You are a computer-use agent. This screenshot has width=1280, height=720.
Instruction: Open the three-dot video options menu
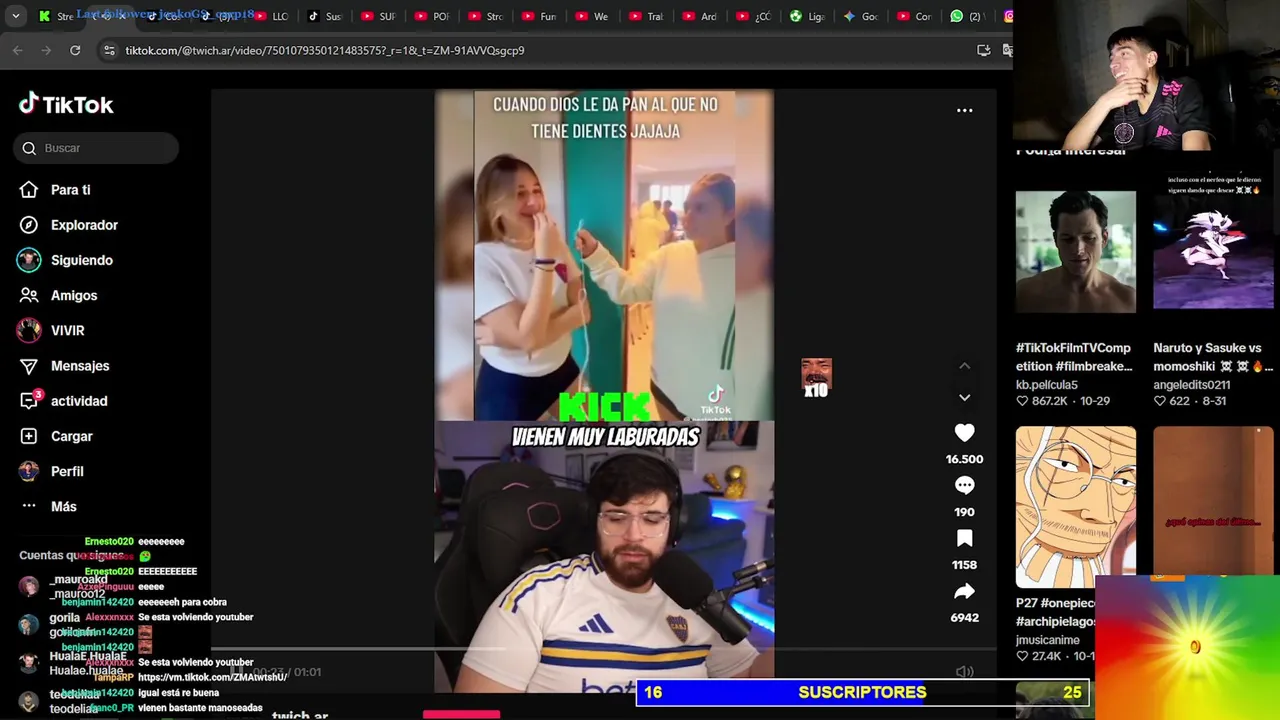coord(964,110)
